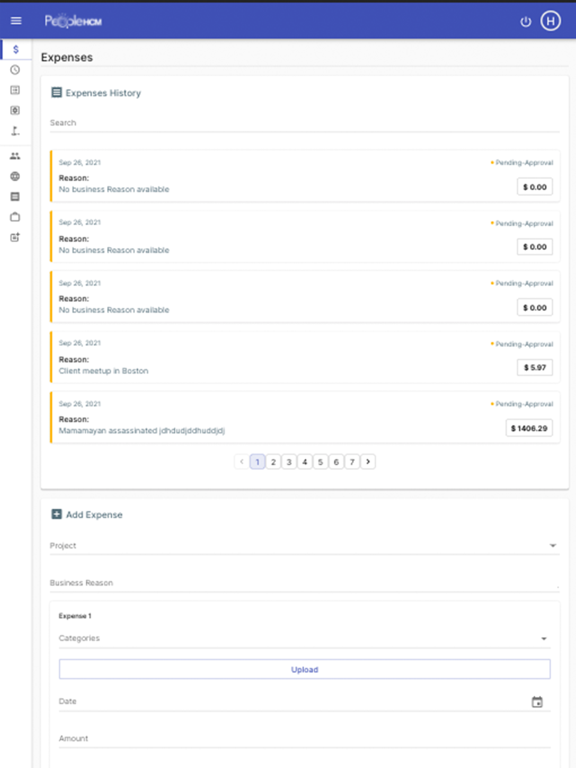Click the Upload button
The width and height of the screenshot is (576, 768).
305,670
